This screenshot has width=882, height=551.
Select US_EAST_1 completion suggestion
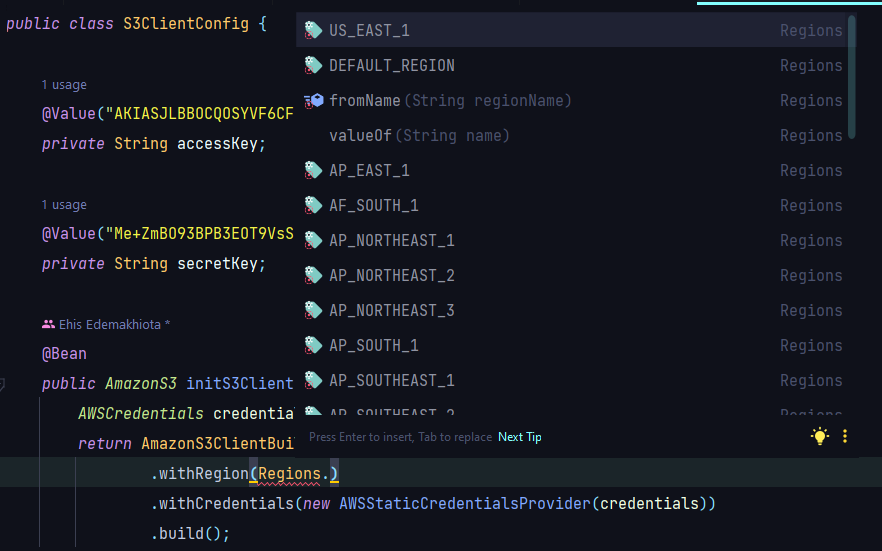pyautogui.click(x=572, y=30)
